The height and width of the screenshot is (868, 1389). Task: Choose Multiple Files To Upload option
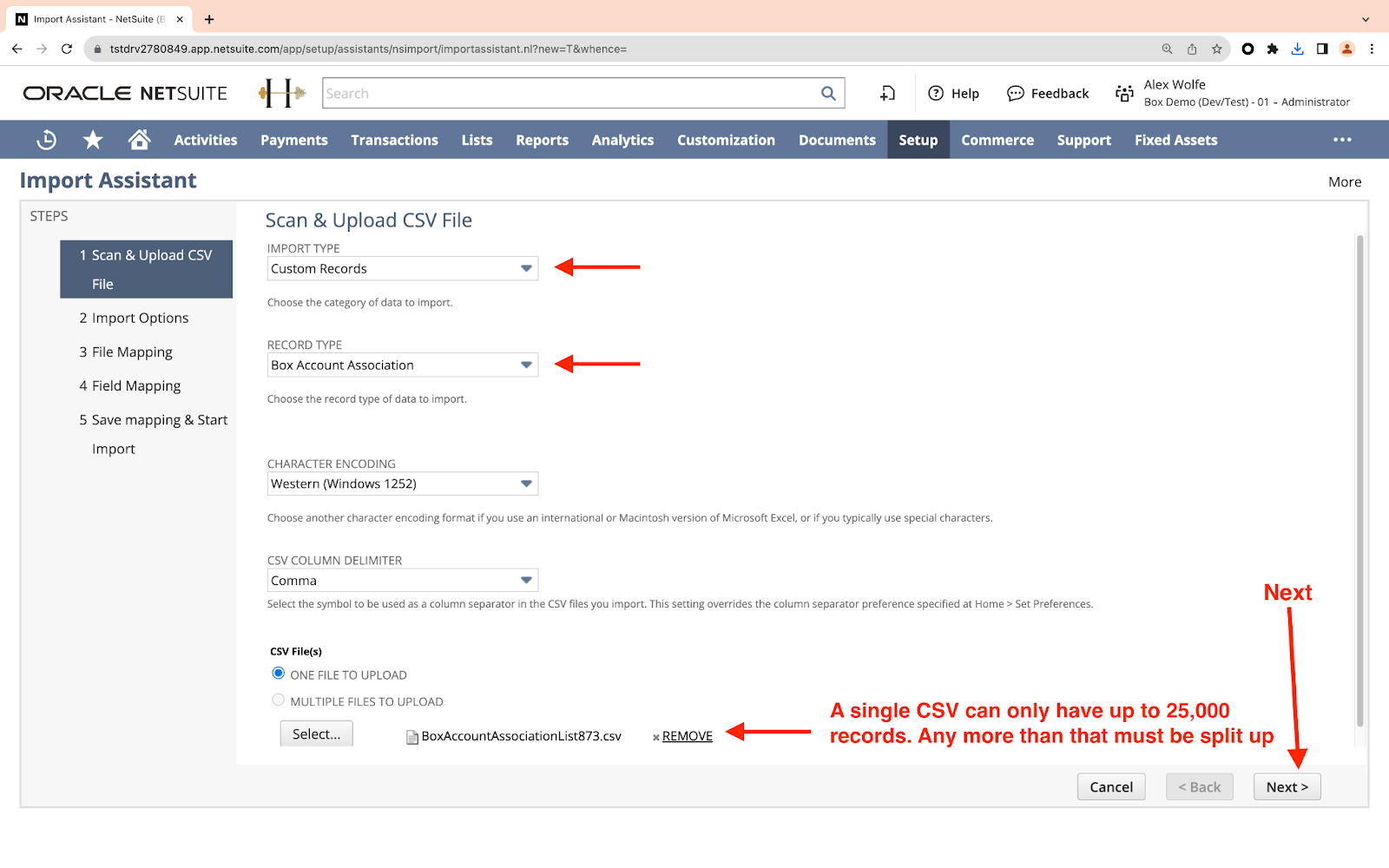coord(279,700)
